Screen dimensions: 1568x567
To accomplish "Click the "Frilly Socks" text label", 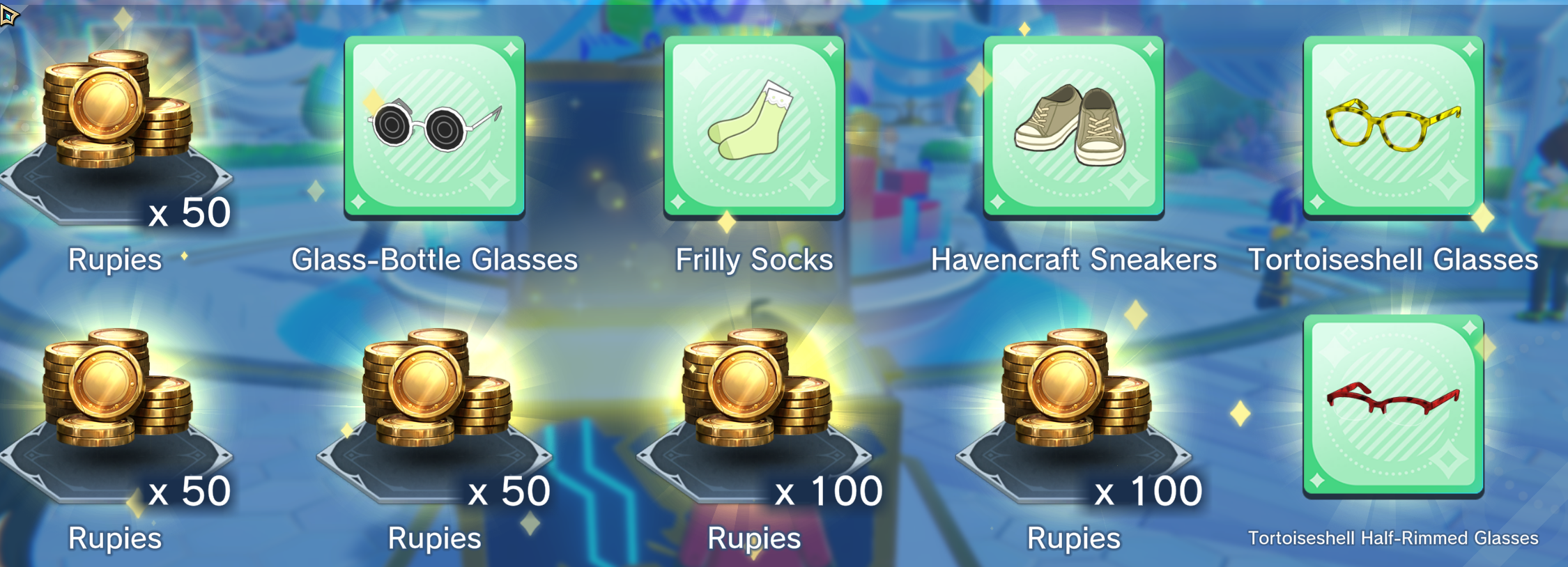I will tap(754, 260).
